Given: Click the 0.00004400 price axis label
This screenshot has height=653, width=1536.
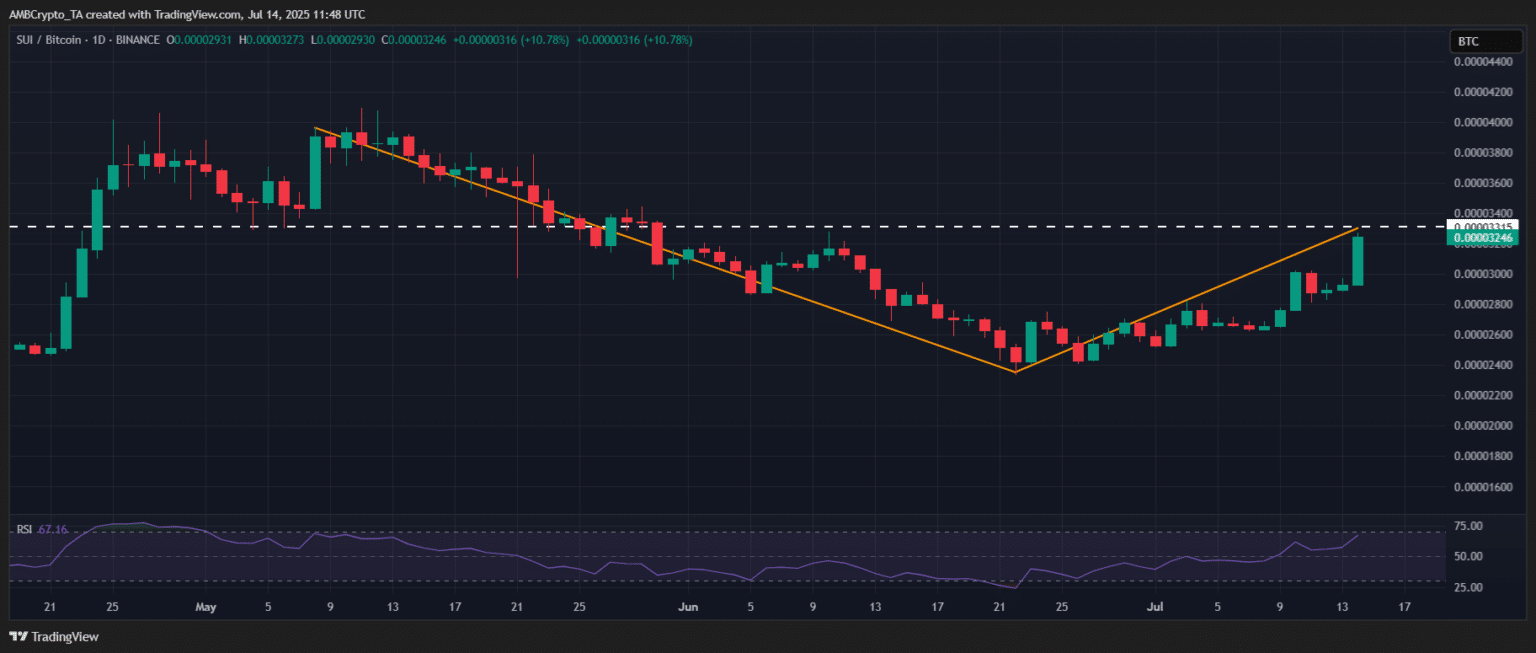Looking at the screenshot, I should tap(1484, 61).
